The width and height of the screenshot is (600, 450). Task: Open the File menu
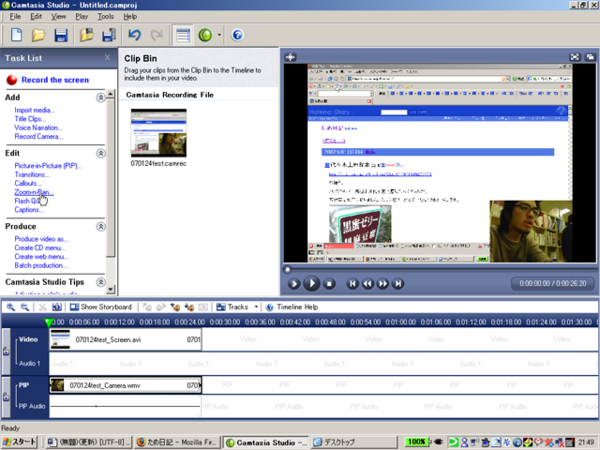(x=15, y=16)
